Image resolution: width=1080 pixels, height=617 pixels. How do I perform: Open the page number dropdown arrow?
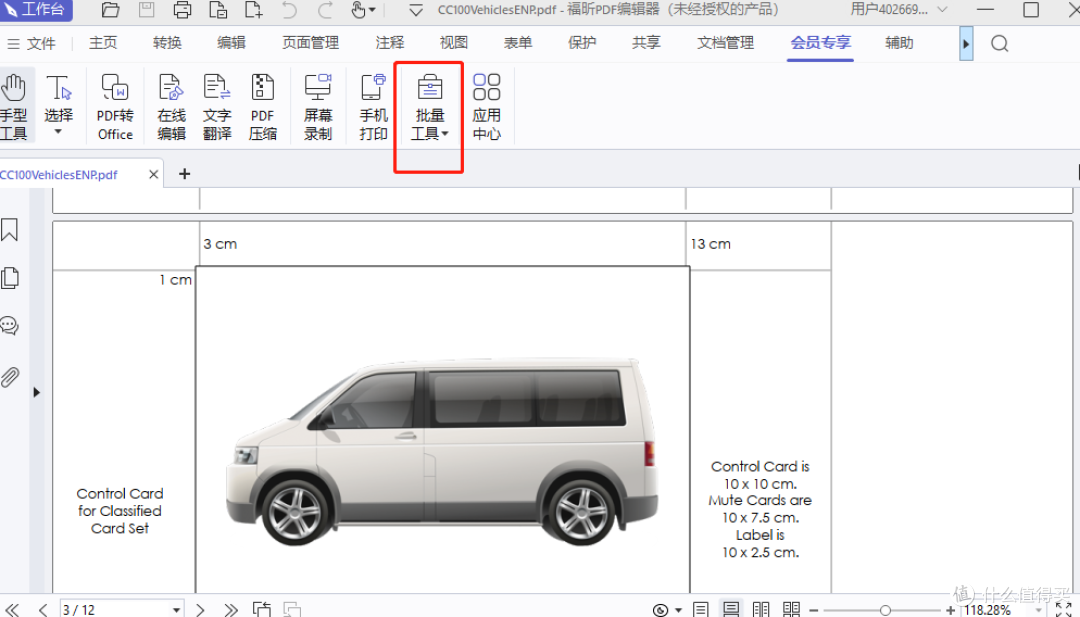(176, 610)
